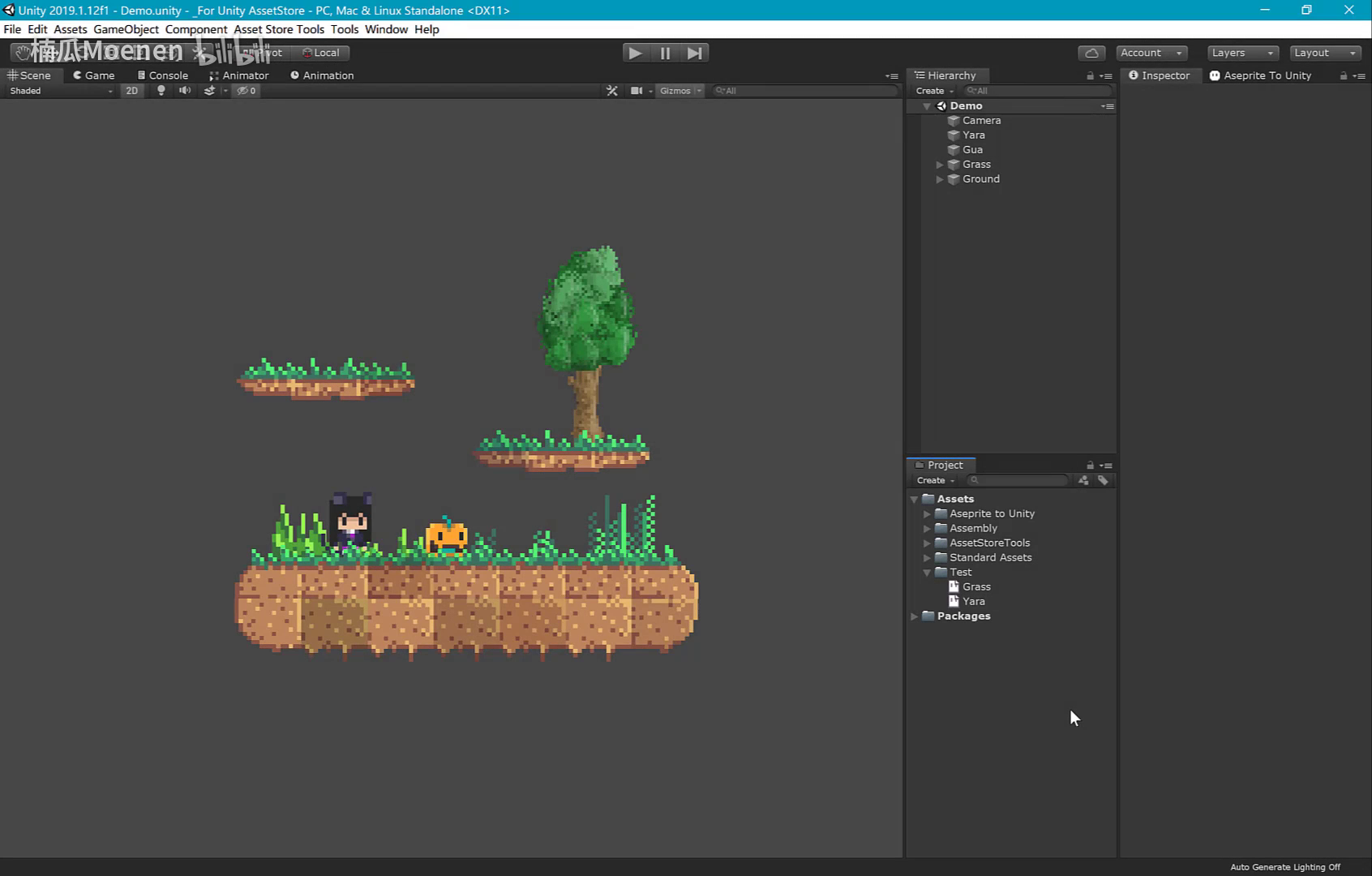
Task: Click the Pause button in the toolbar
Action: 665,53
